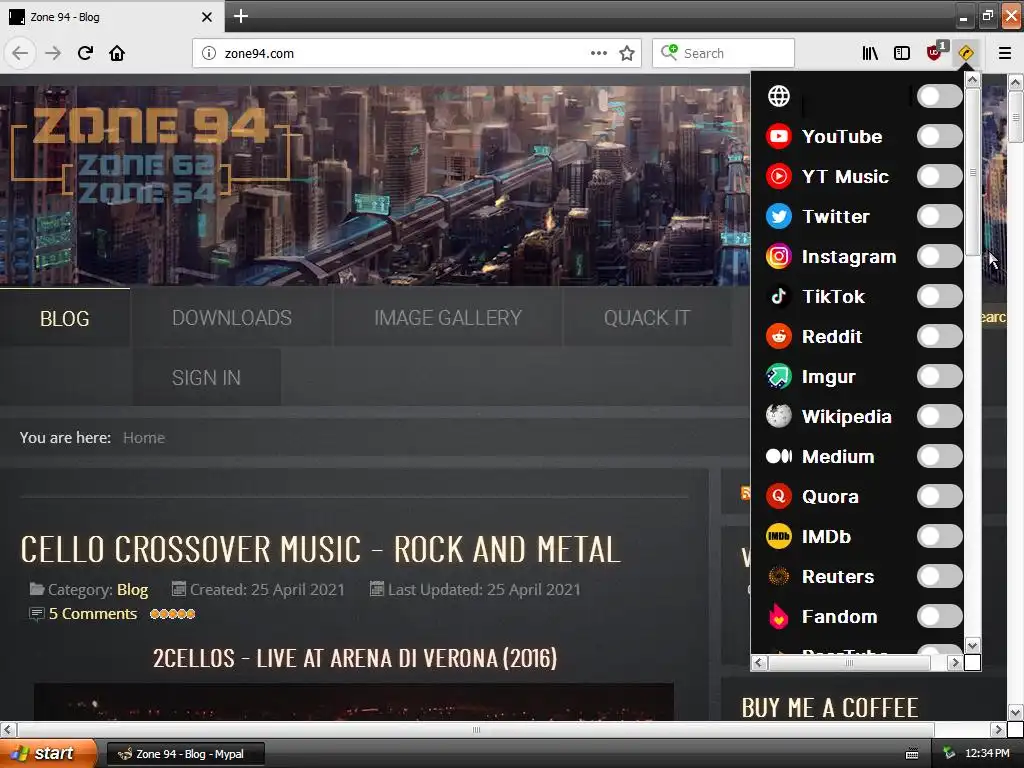The height and width of the screenshot is (768, 1024).
Task: Select the Zone 94 - Blog - Mypal taskbar item
Action: (185, 754)
